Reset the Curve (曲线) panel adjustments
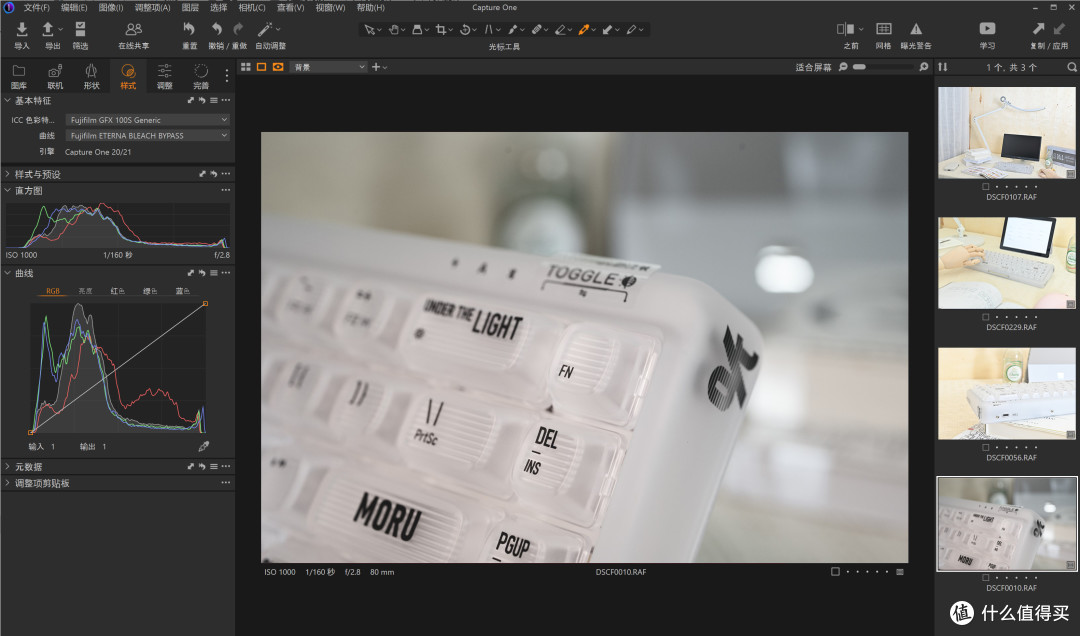The width and height of the screenshot is (1080, 636). coord(202,273)
